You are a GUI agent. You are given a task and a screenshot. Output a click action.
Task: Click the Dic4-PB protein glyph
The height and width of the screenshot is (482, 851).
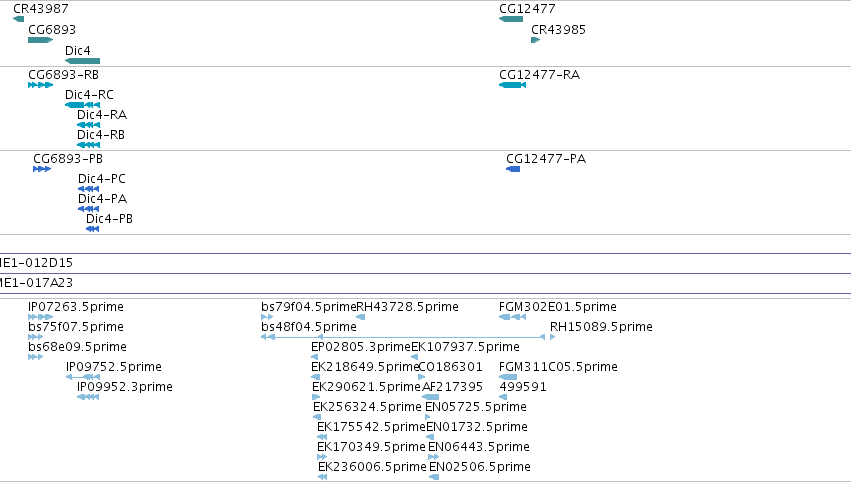pos(92,229)
